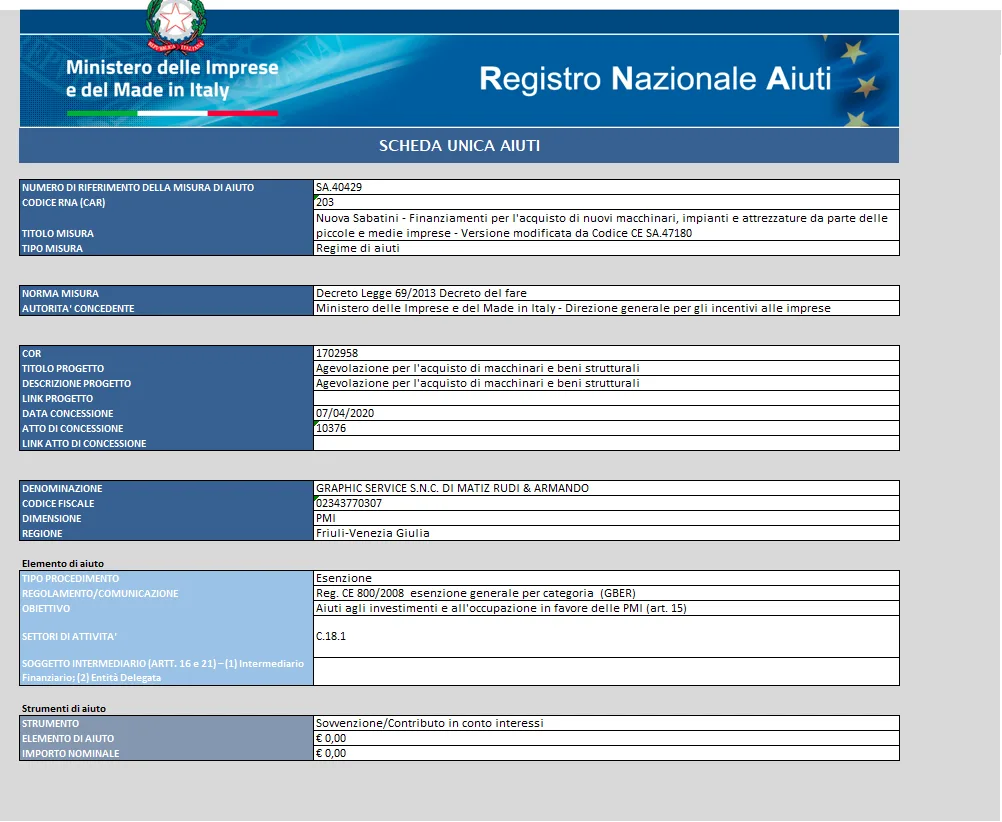The image size is (1002, 822).
Task: Click the Friuli-Venezia Giulia region cell
Action: coord(606,533)
